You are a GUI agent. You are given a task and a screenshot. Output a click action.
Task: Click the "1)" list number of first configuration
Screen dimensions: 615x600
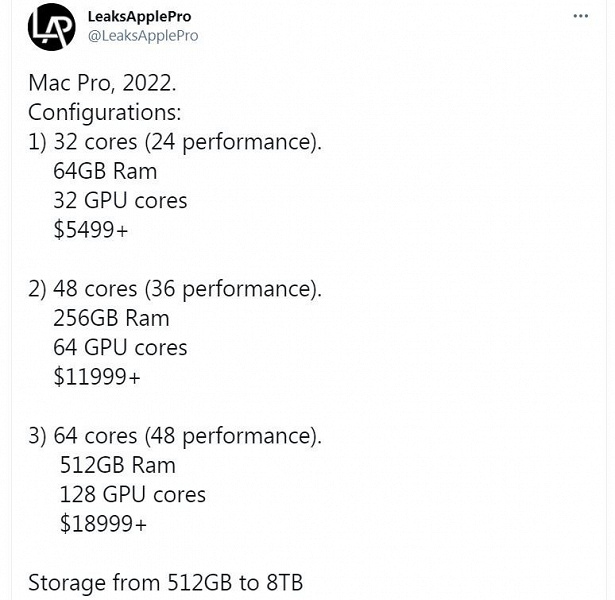37,142
